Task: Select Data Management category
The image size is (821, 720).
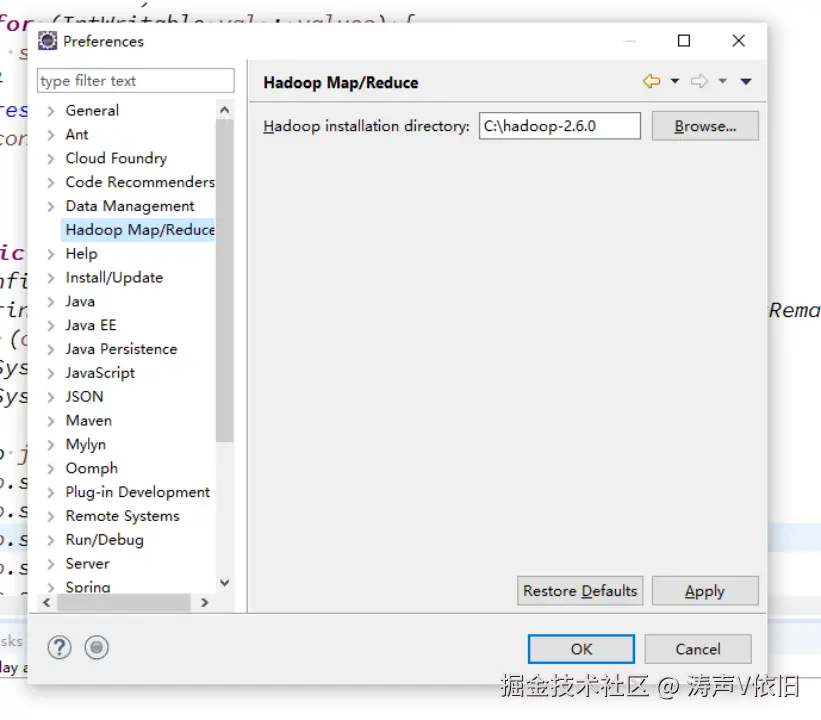Action: coord(130,206)
